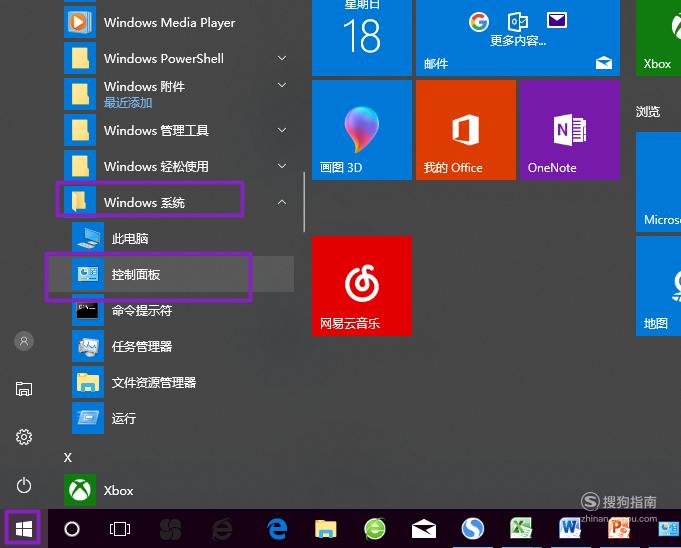The width and height of the screenshot is (681, 548).
Task: Open 文件资源管理器 (File Explorer) entry
Action: 182,382
